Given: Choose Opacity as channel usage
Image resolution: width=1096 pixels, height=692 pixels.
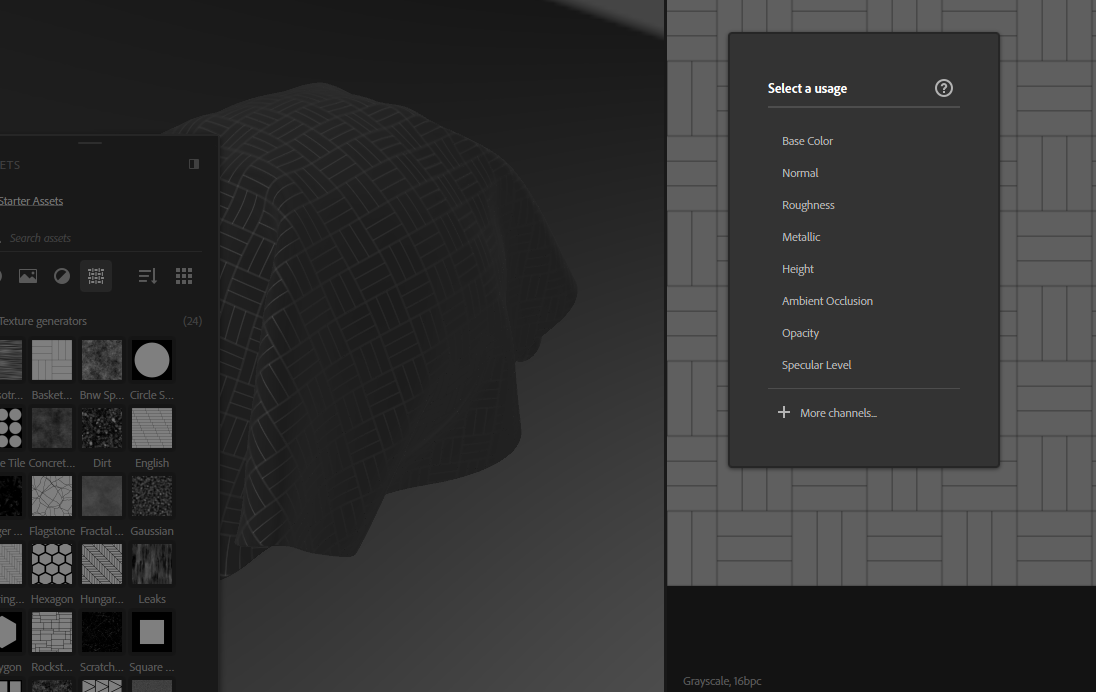Looking at the screenshot, I should click(x=800, y=332).
